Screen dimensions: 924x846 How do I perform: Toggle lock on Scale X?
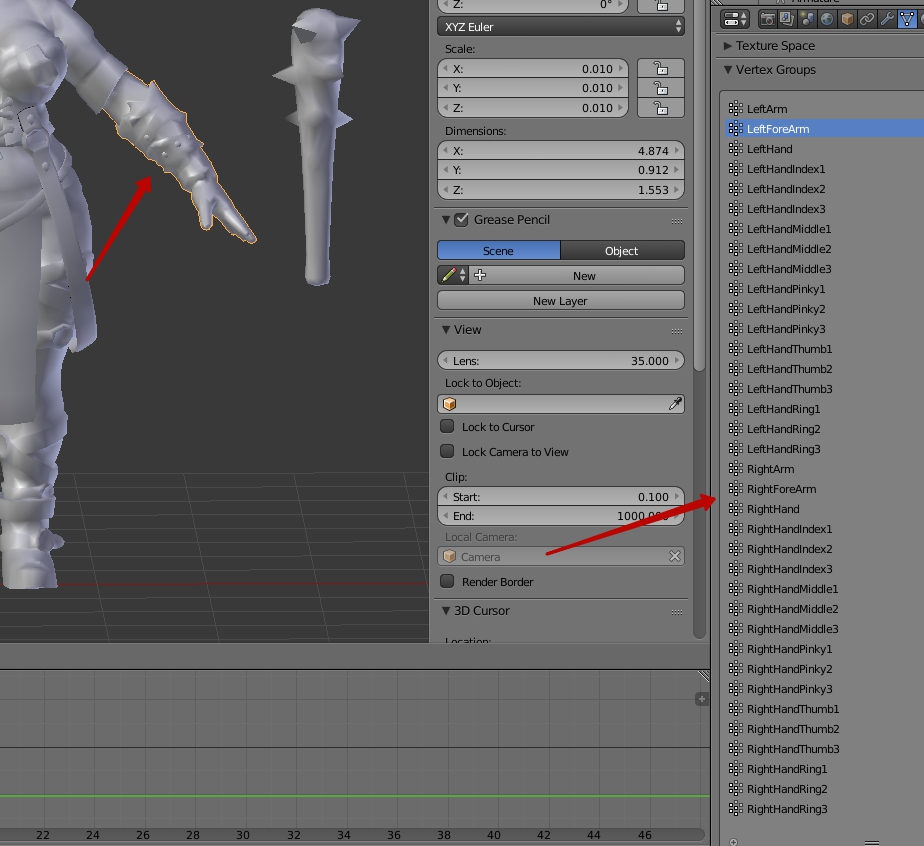tap(661, 68)
